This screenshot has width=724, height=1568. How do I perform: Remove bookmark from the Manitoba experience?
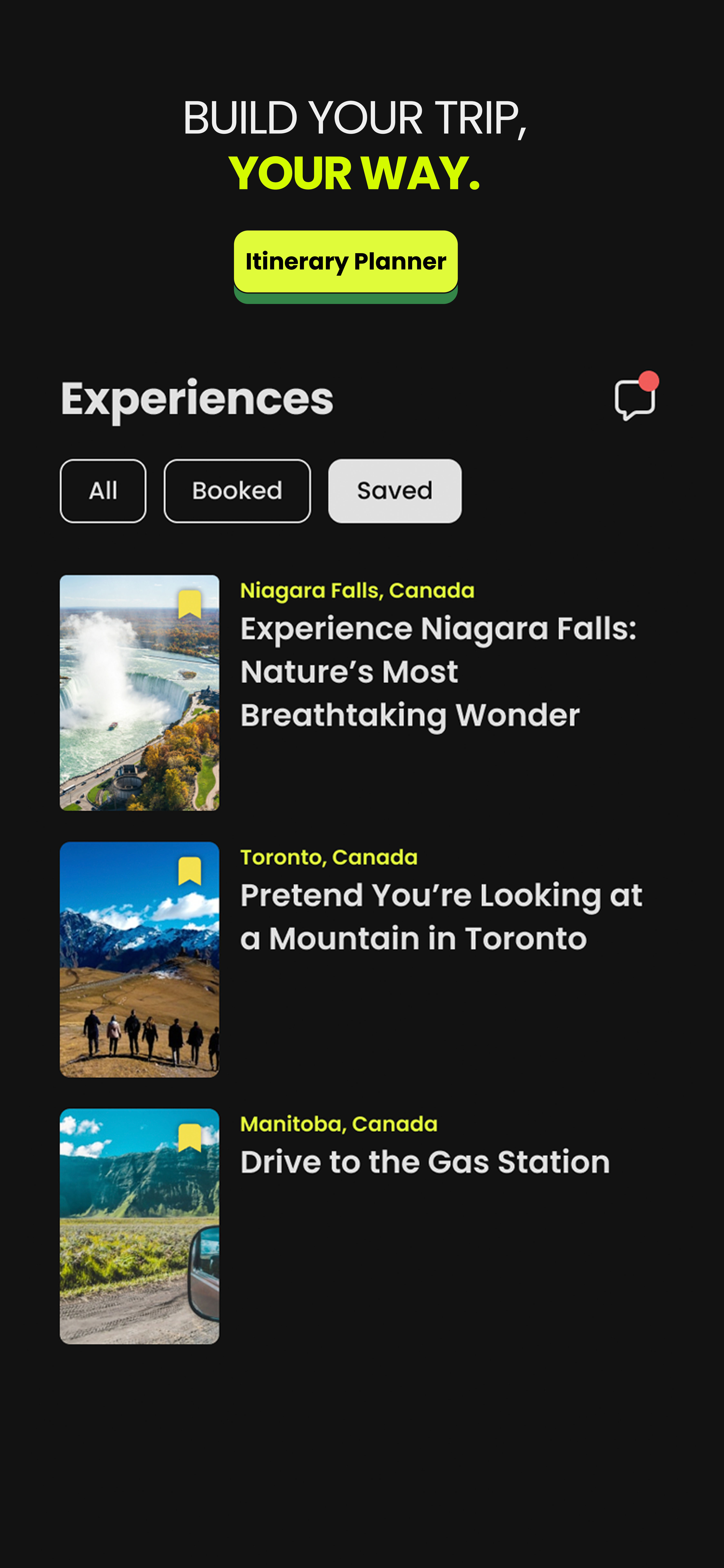click(189, 1137)
